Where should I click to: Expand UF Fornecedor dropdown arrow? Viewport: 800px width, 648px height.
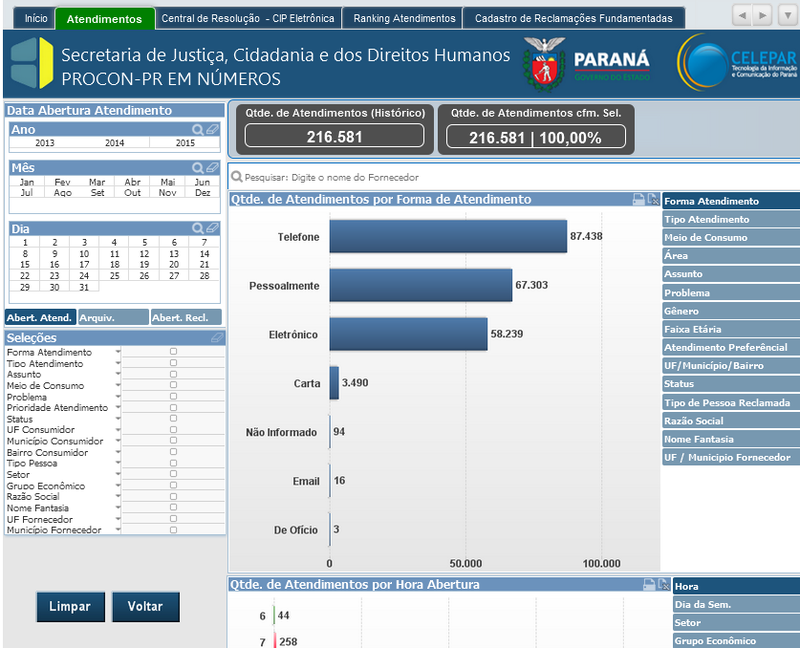point(118,519)
